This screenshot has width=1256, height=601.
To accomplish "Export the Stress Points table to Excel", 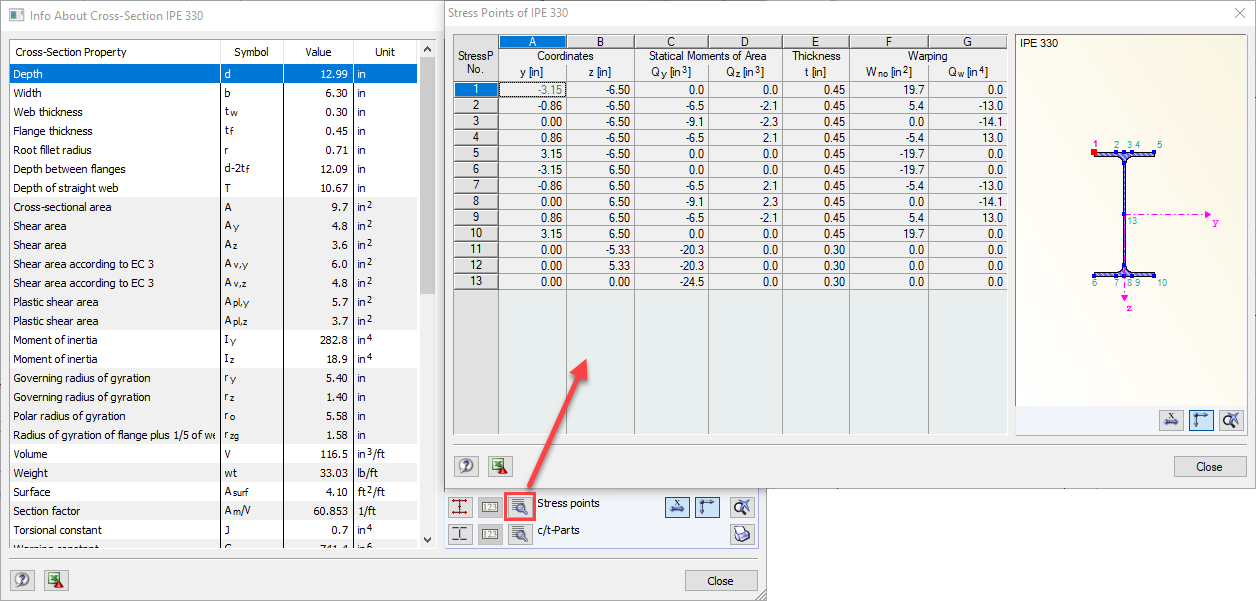I will [499, 466].
